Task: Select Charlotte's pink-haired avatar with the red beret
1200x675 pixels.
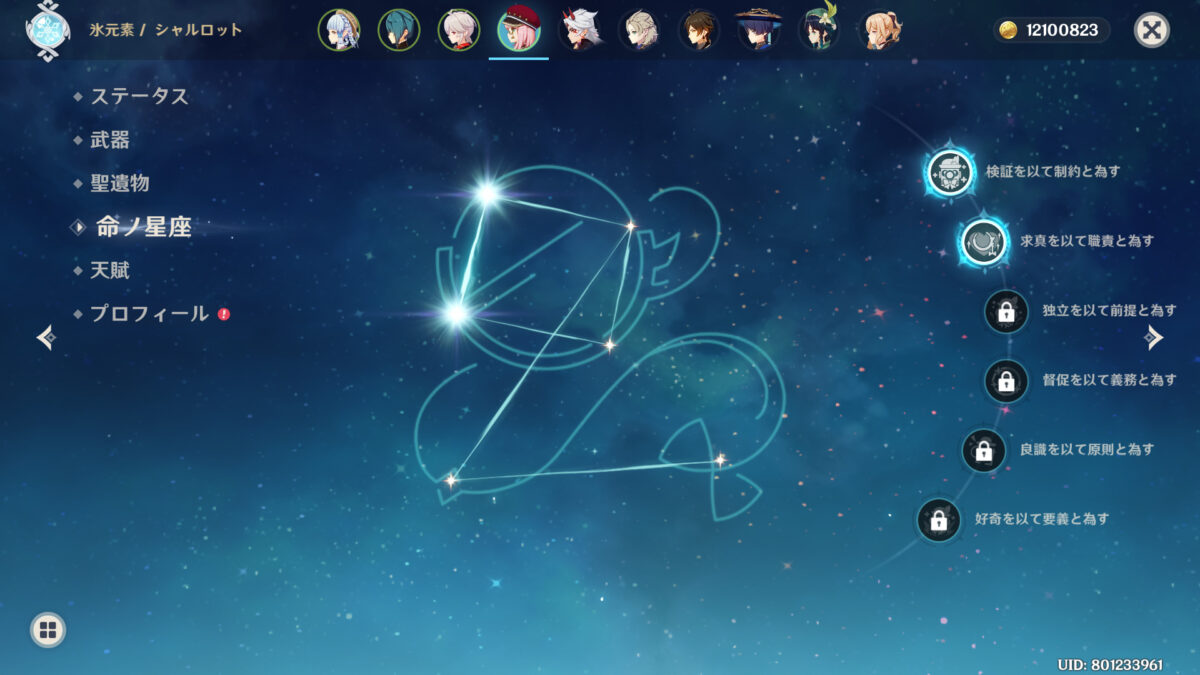Action: 519,30
